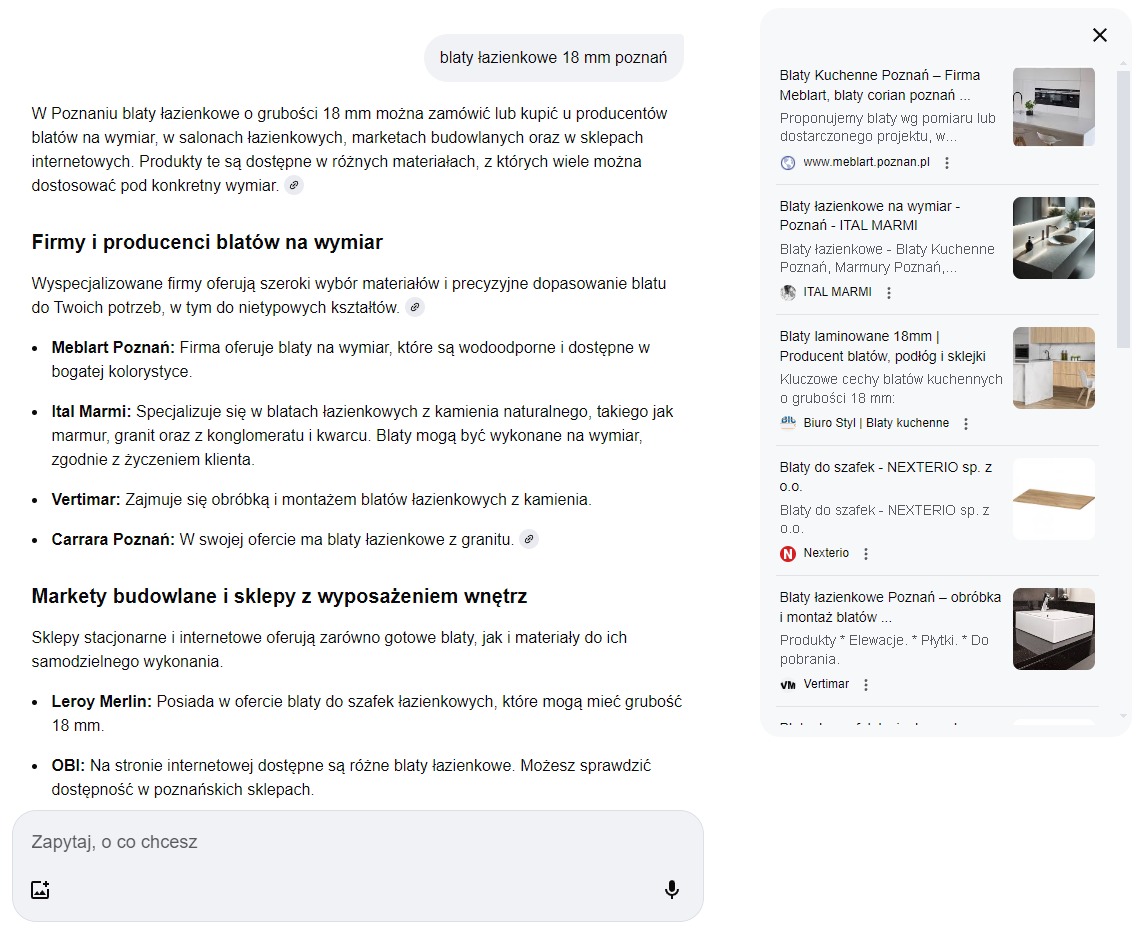Close the sources side panel
Viewport: 1138px width, 951px height.
click(1099, 35)
